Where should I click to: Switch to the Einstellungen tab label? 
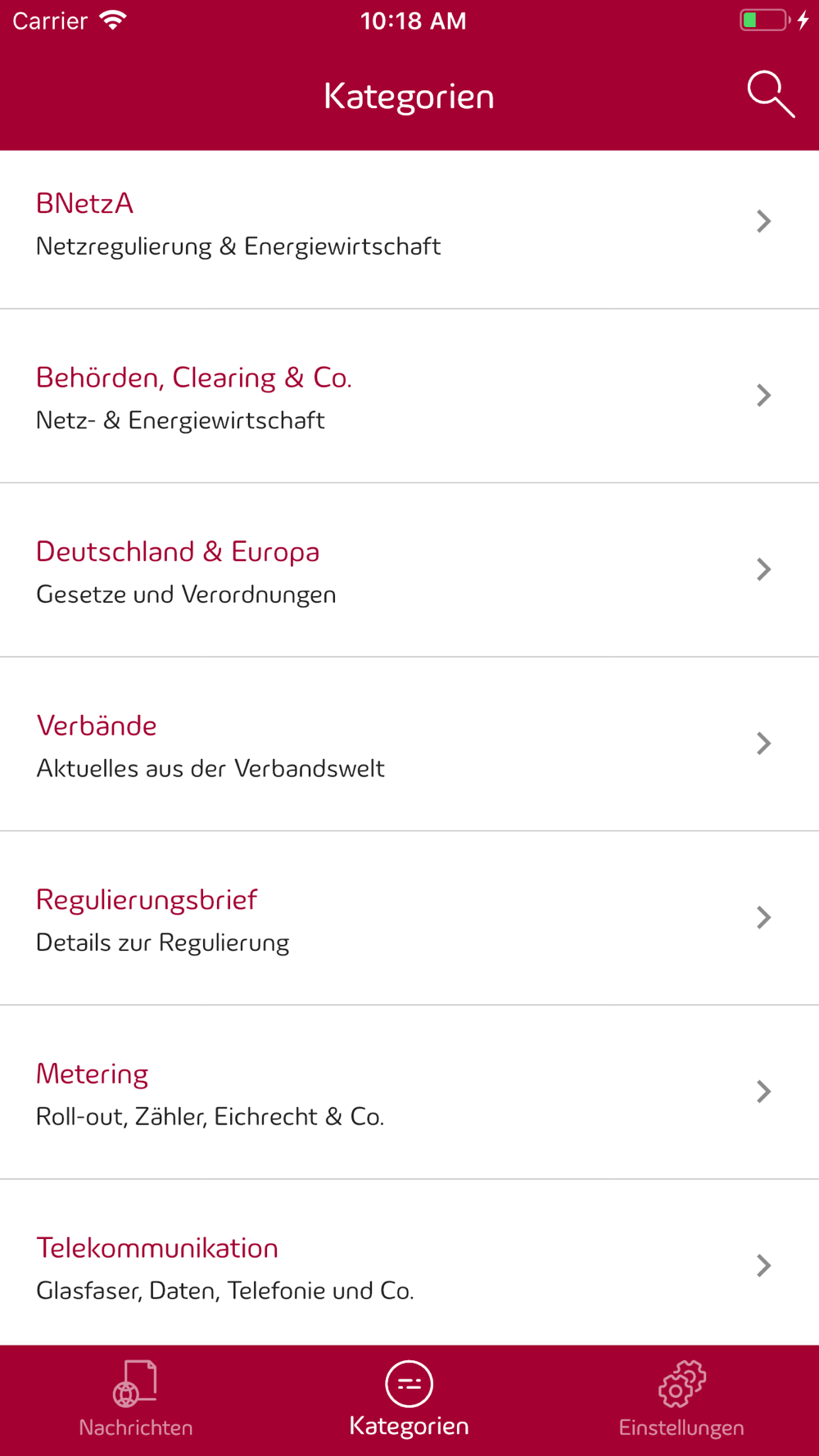681,1427
